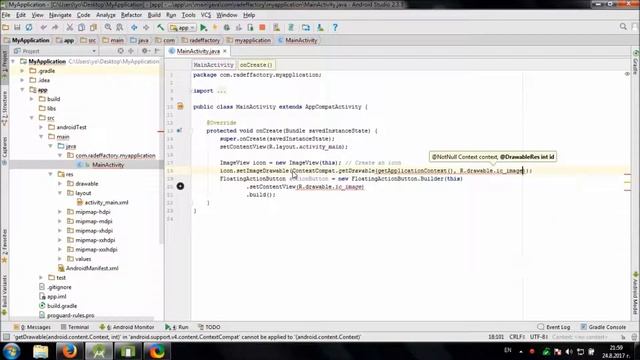Image resolution: width=640 pixels, height=360 pixels.
Task: Click the Windows Start button
Action: click(11, 351)
